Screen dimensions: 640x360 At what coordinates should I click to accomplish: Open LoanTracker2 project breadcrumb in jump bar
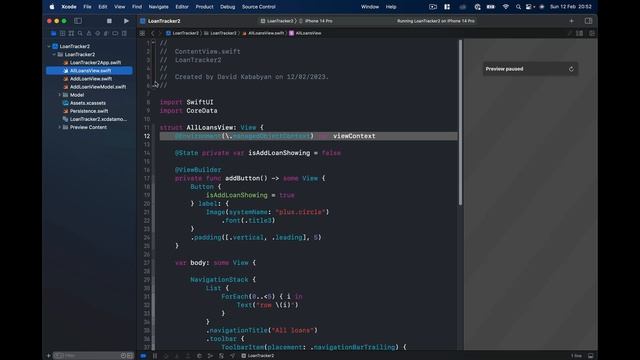[x=182, y=33]
